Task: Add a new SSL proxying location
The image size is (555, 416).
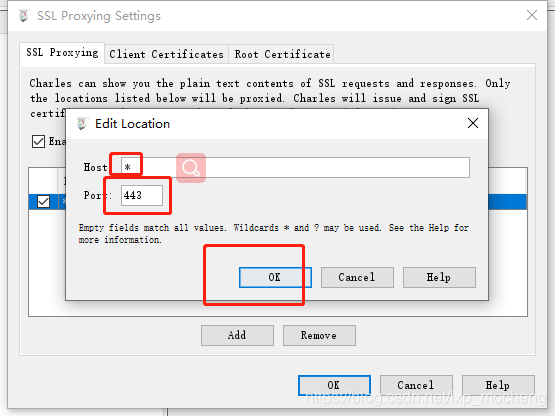Action: coord(237,335)
